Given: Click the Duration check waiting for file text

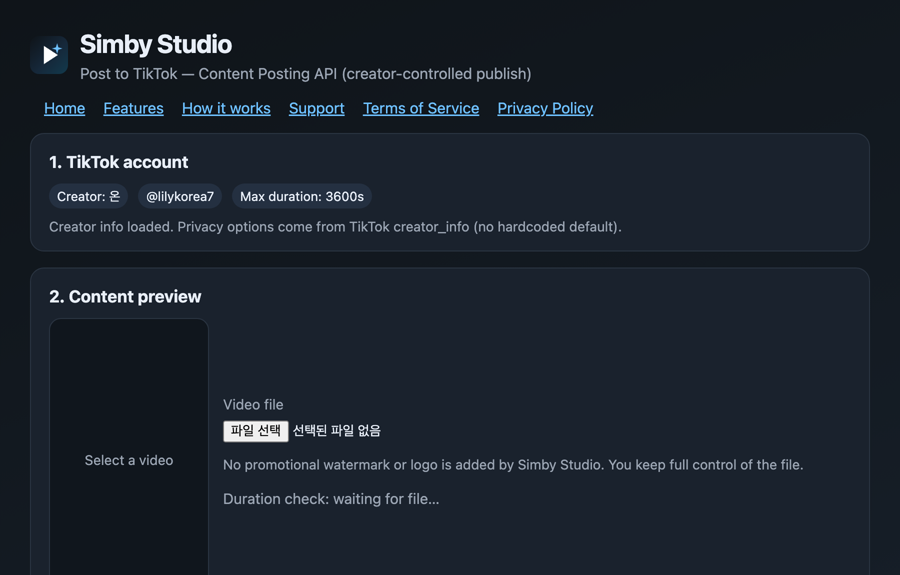Looking at the screenshot, I should pyautogui.click(x=331, y=499).
